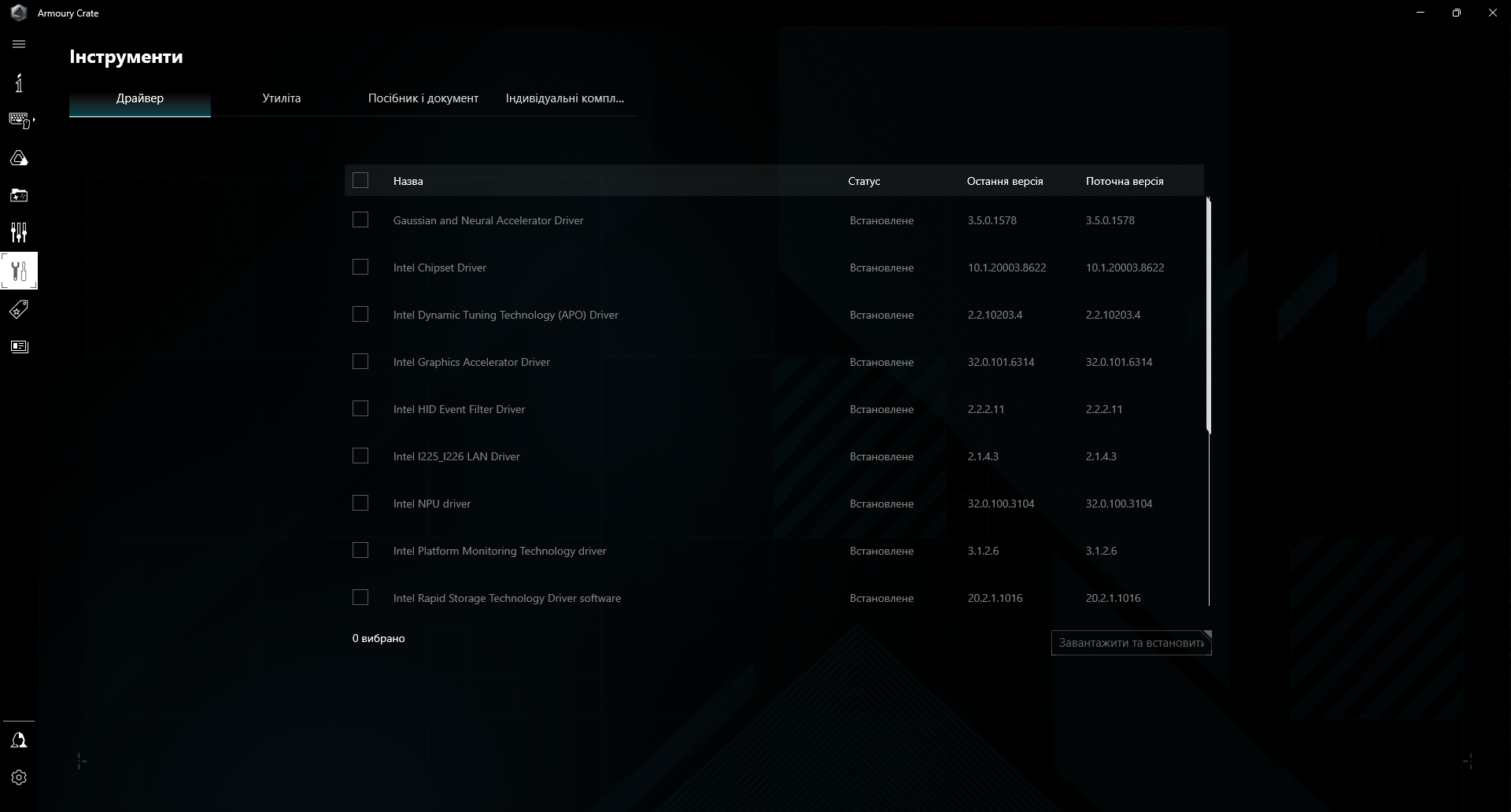Open the Device keyboard icon in sidebar
This screenshot has height=812, width=1511.
[19, 120]
